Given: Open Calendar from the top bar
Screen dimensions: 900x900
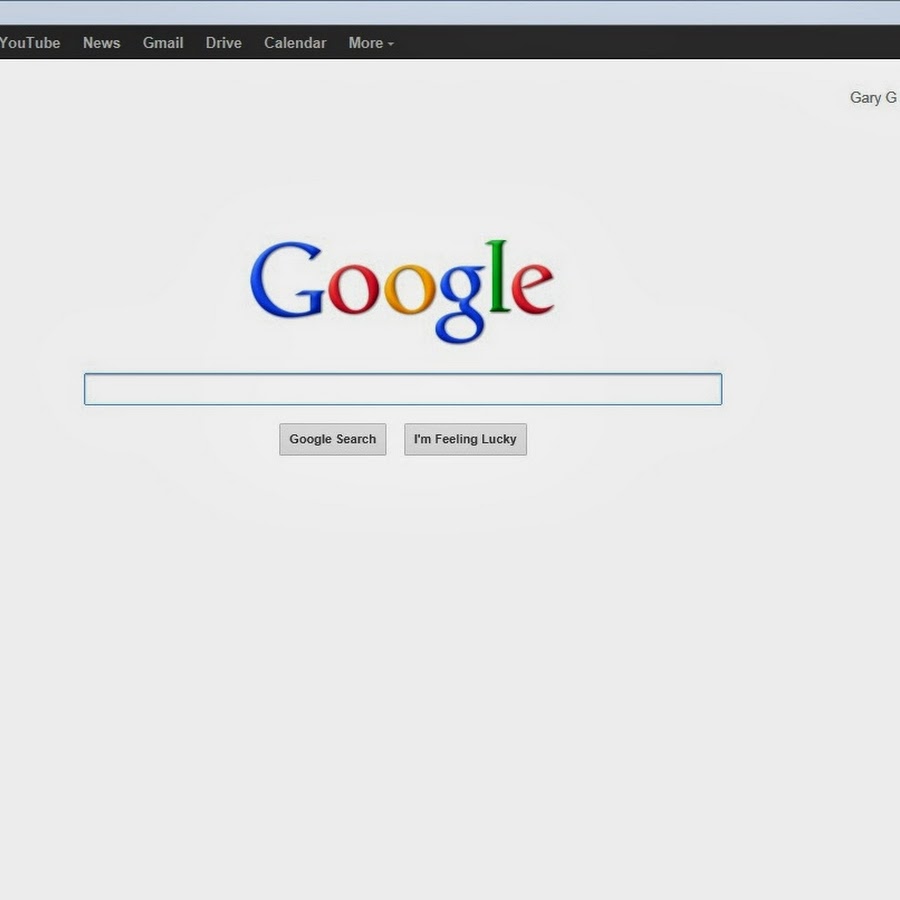Looking at the screenshot, I should click(x=295, y=43).
